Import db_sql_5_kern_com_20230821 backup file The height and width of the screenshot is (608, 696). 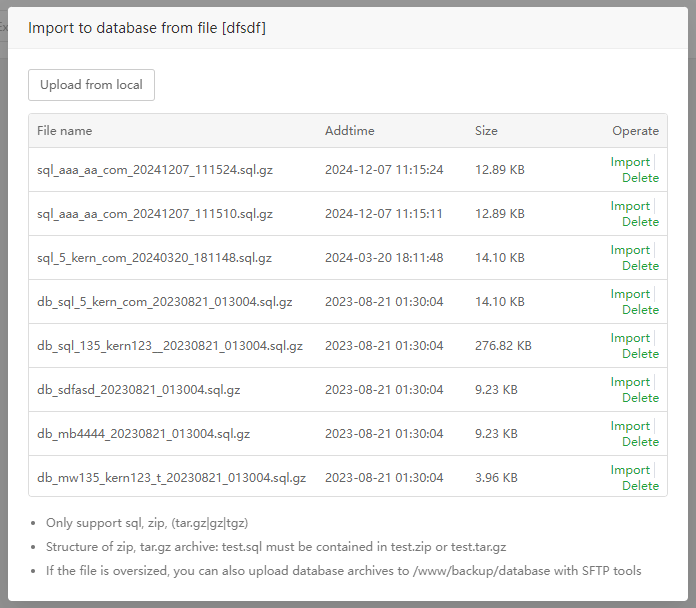tap(630, 294)
